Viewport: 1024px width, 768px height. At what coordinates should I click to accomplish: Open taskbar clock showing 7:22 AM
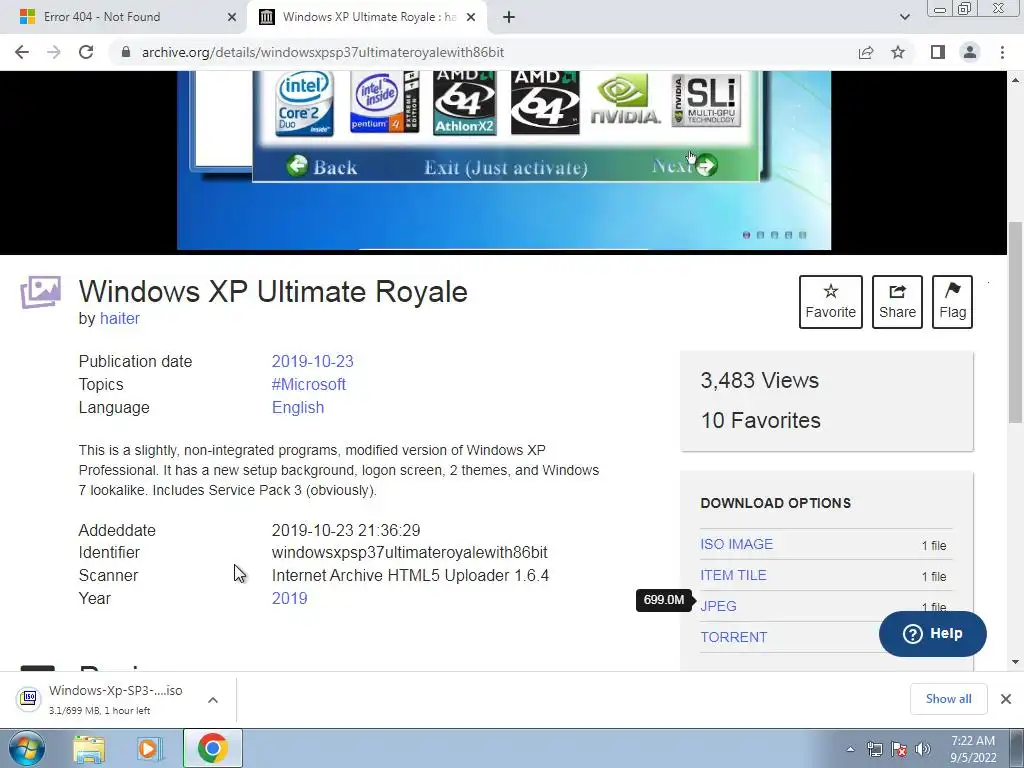pyautogui.click(x=973, y=749)
